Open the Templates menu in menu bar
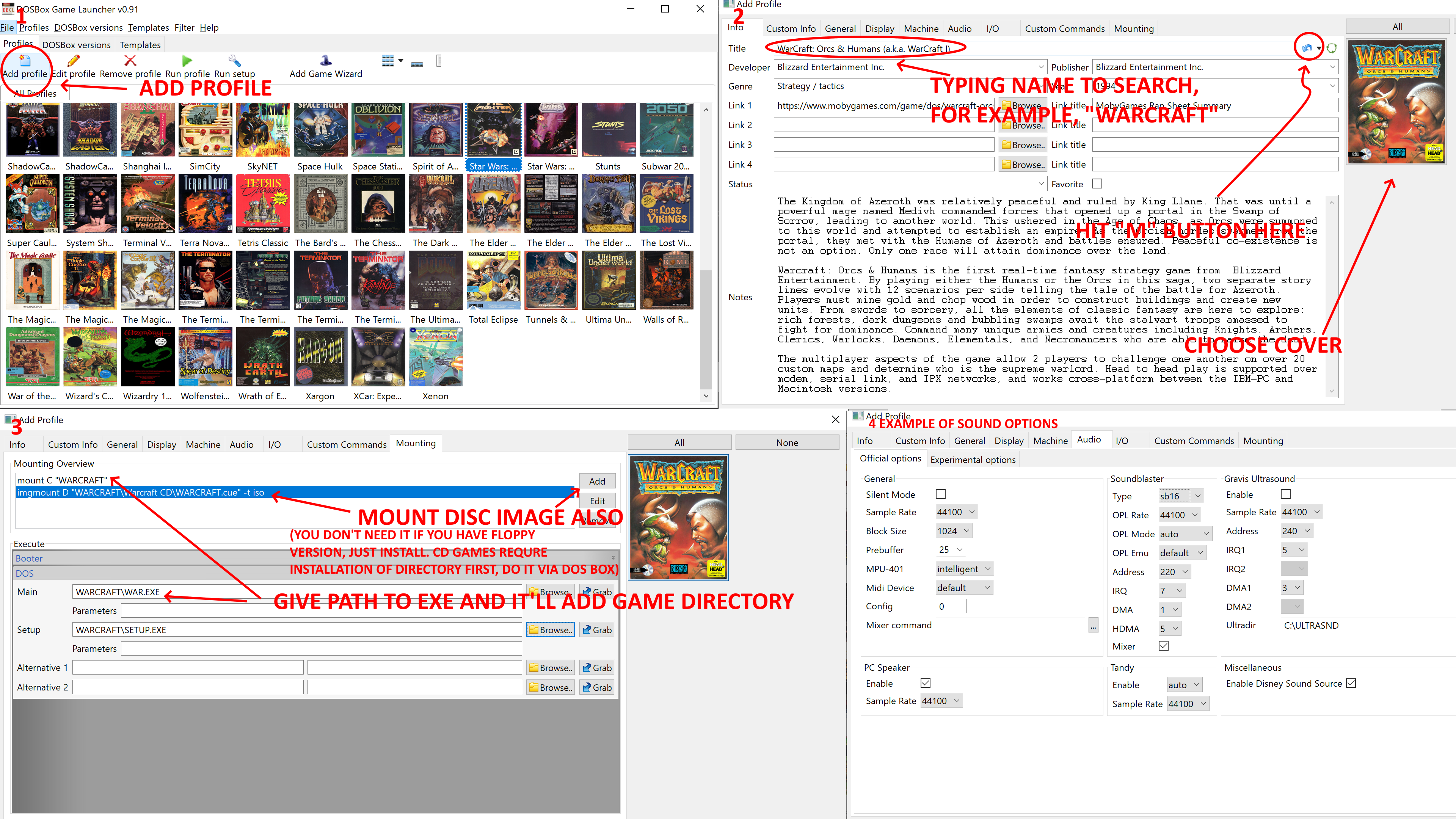Image resolution: width=1456 pixels, height=819 pixels. click(148, 28)
